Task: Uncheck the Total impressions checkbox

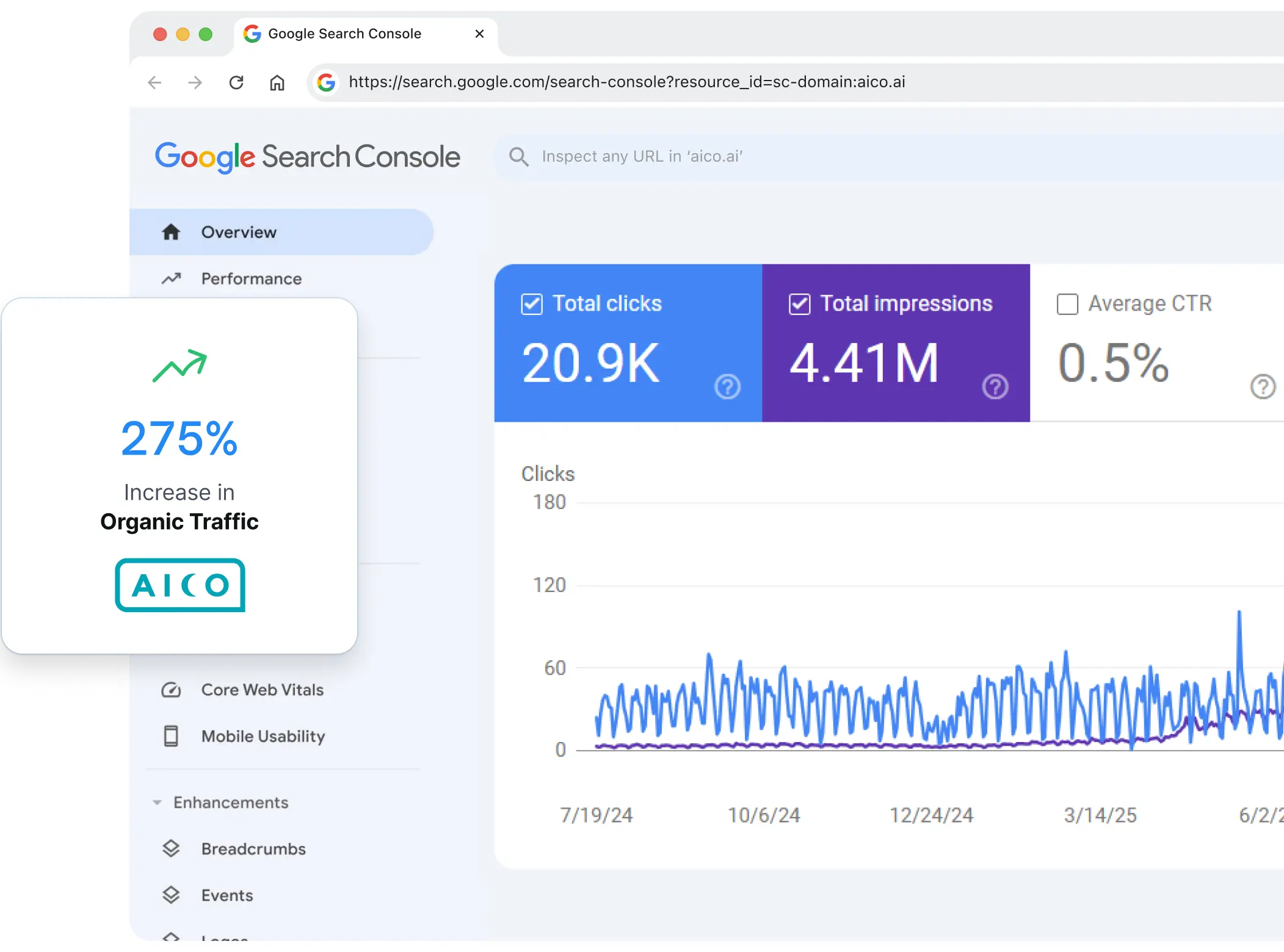Action: (800, 304)
